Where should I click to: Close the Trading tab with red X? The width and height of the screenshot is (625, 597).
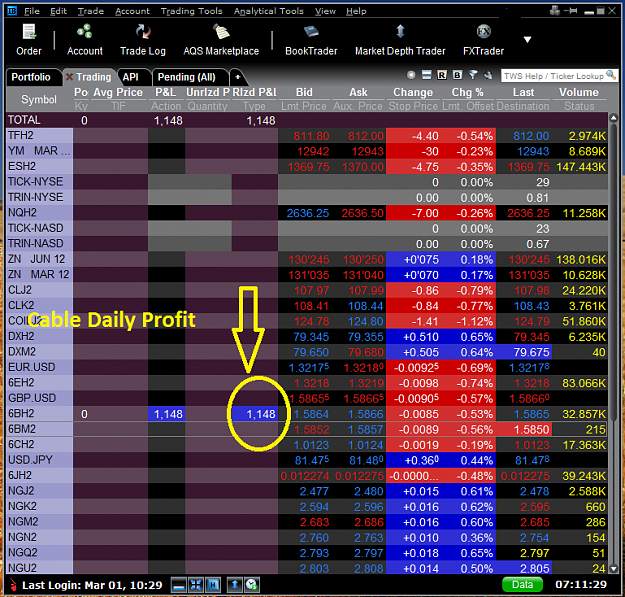tap(69, 77)
